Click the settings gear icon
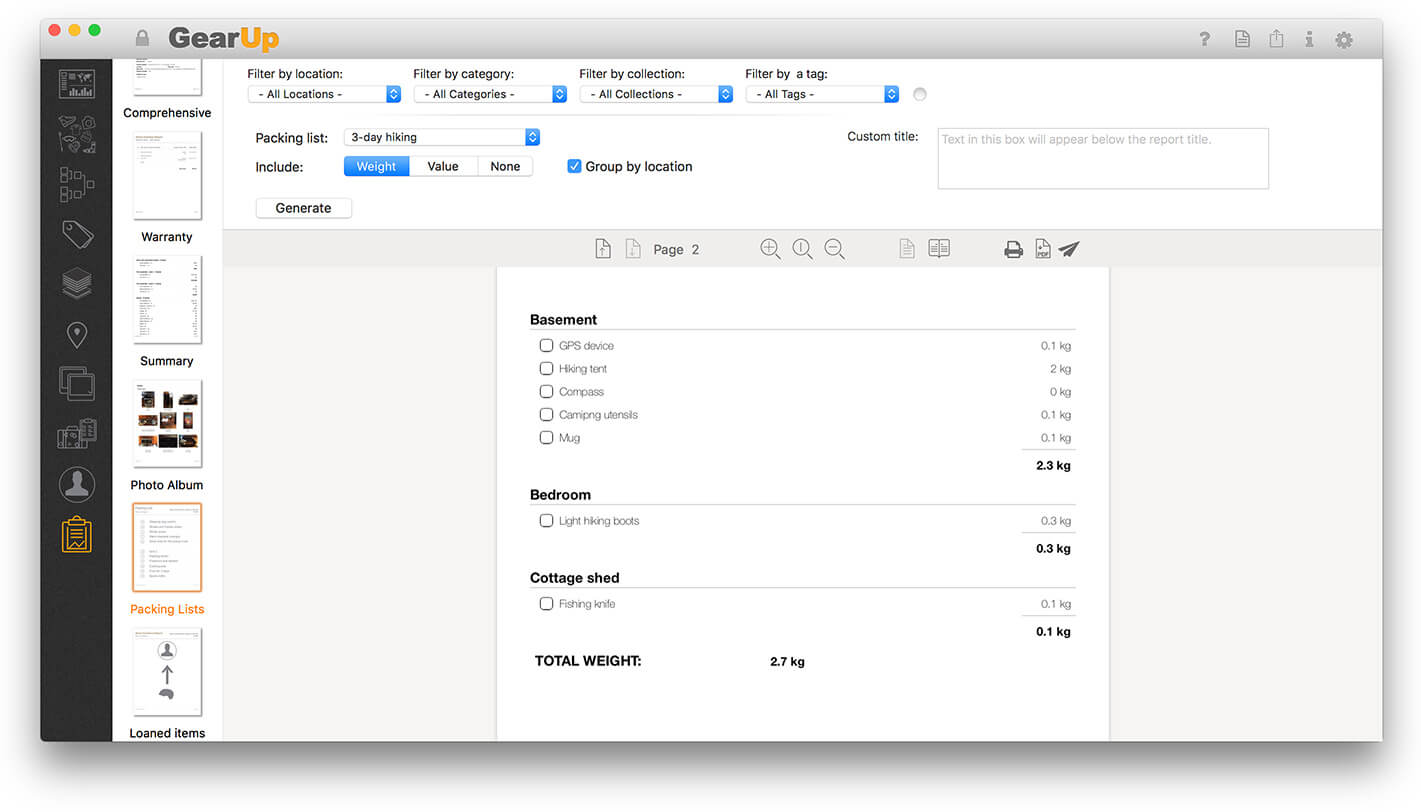 1344,40
